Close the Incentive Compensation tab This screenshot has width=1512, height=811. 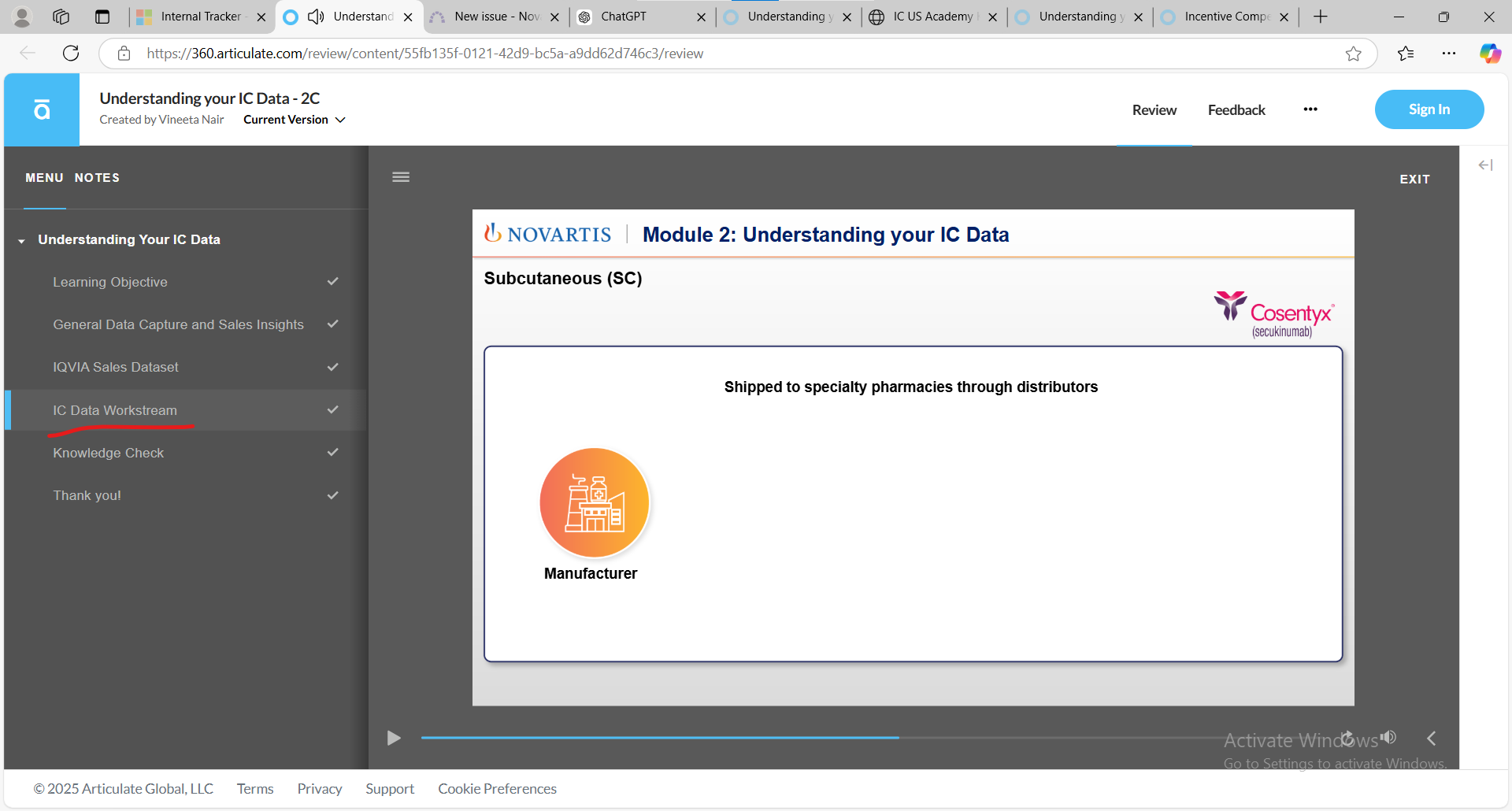pyautogui.click(x=1284, y=17)
